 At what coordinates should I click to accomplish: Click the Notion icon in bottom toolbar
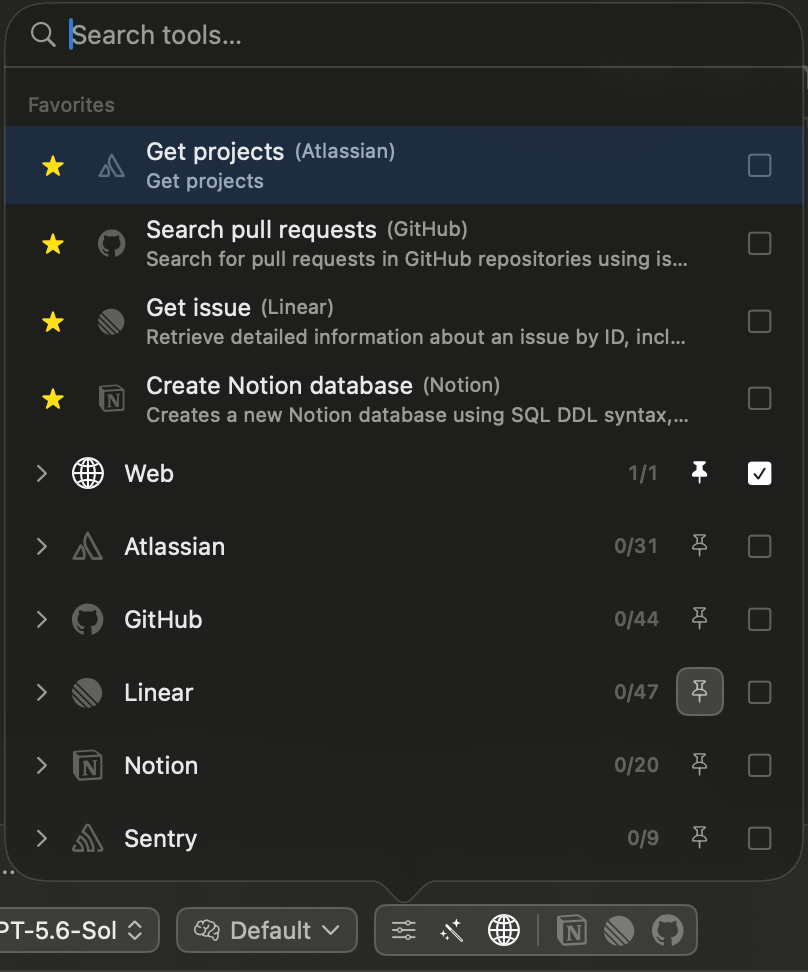point(572,930)
